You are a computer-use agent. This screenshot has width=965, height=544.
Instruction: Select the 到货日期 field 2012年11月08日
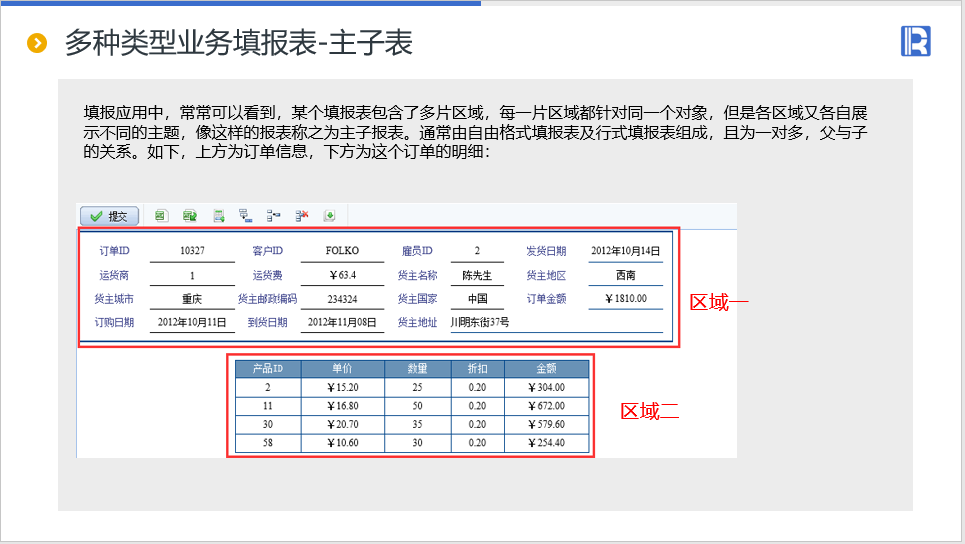tap(342, 322)
